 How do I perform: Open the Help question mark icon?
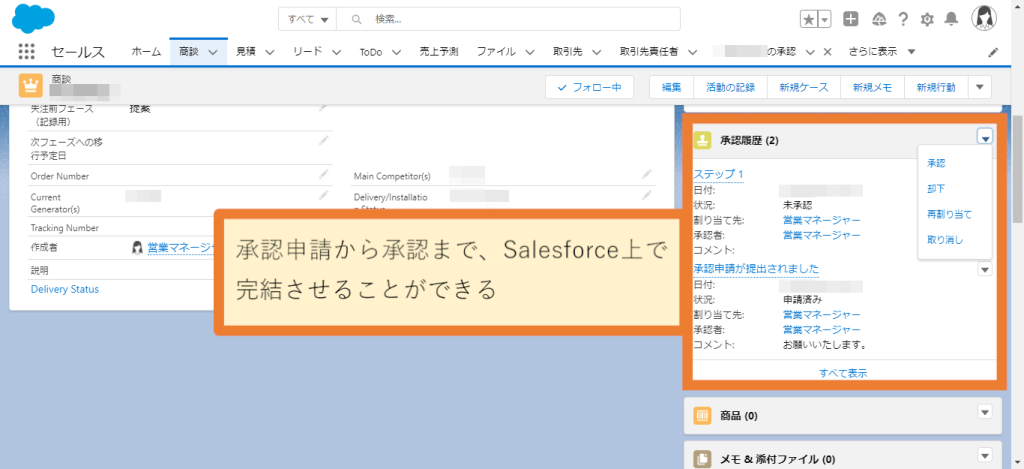click(903, 19)
